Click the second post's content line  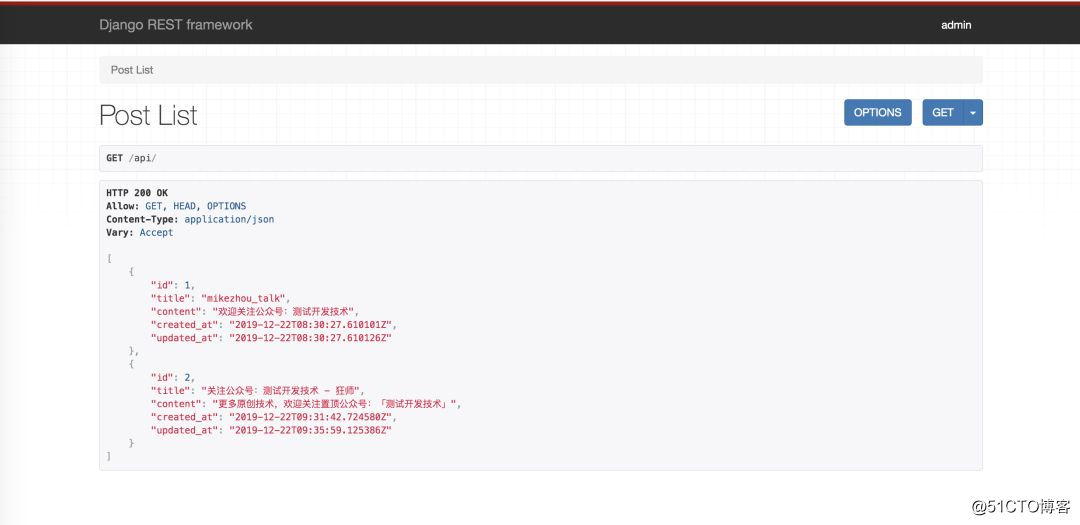click(x=306, y=404)
